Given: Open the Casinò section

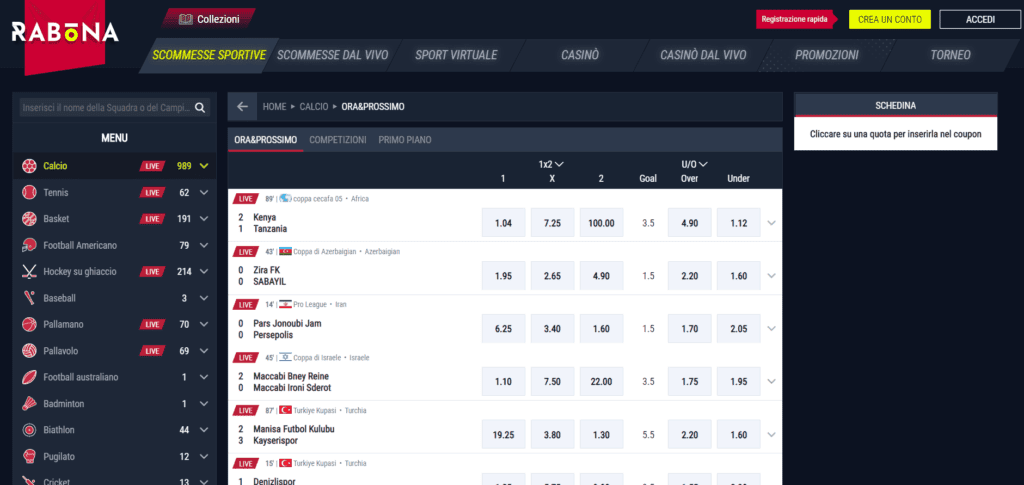Looking at the screenshot, I should point(580,55).
